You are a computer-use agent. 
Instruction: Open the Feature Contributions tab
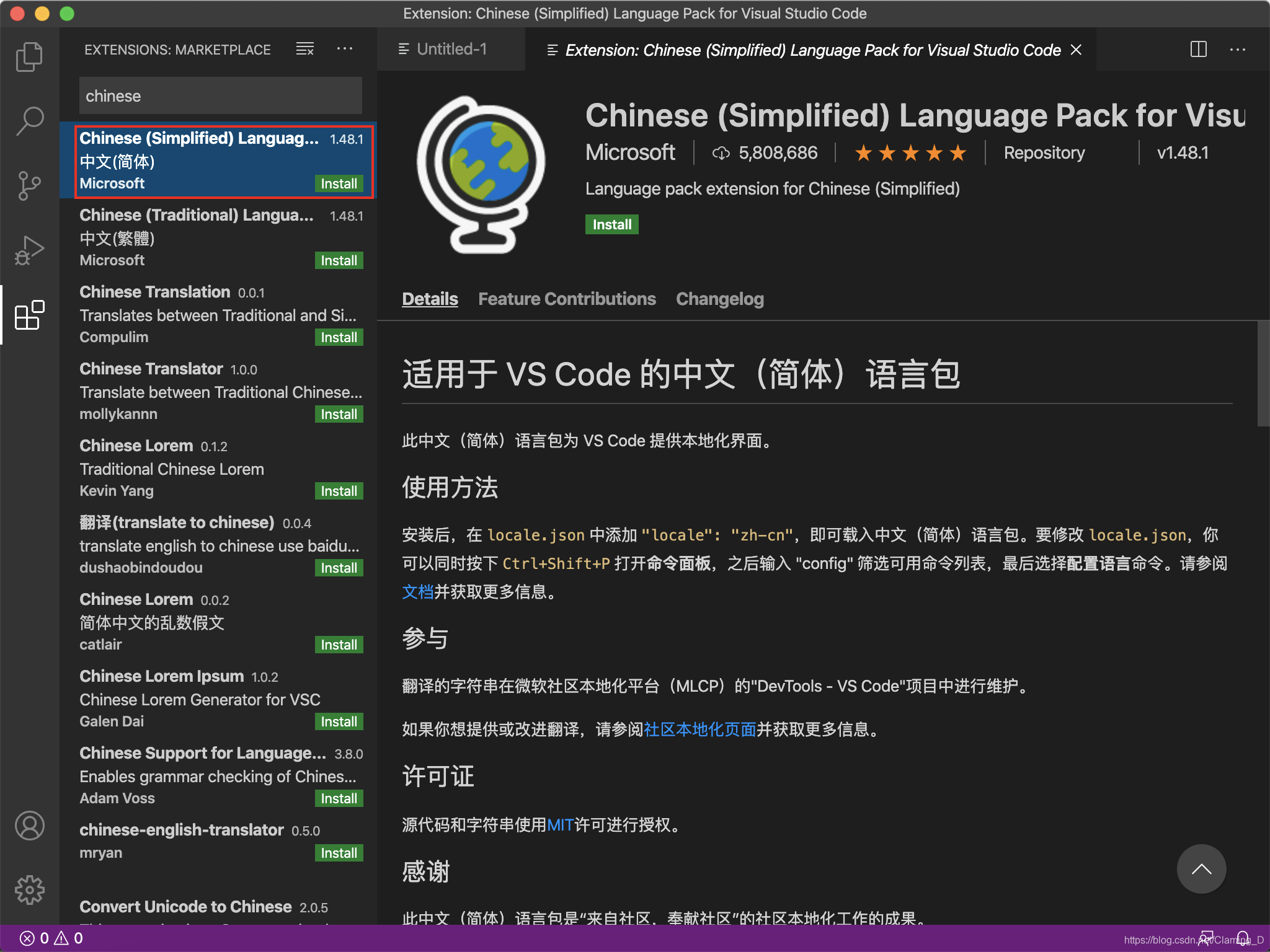(567, 299)
